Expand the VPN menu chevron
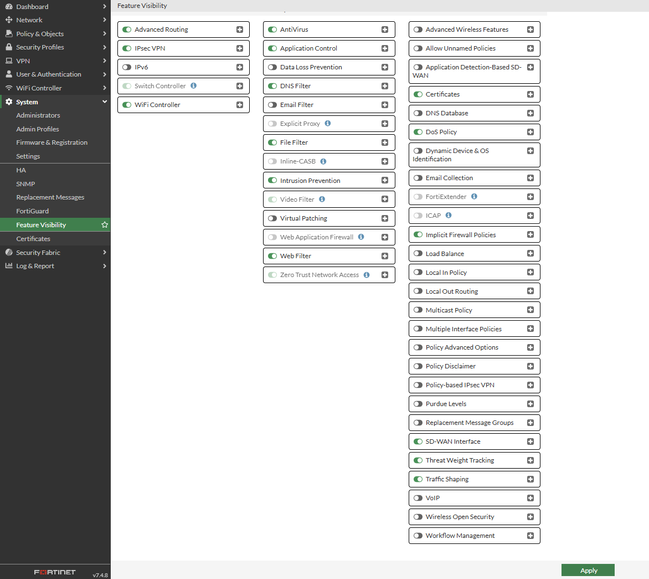 point(104,61)
